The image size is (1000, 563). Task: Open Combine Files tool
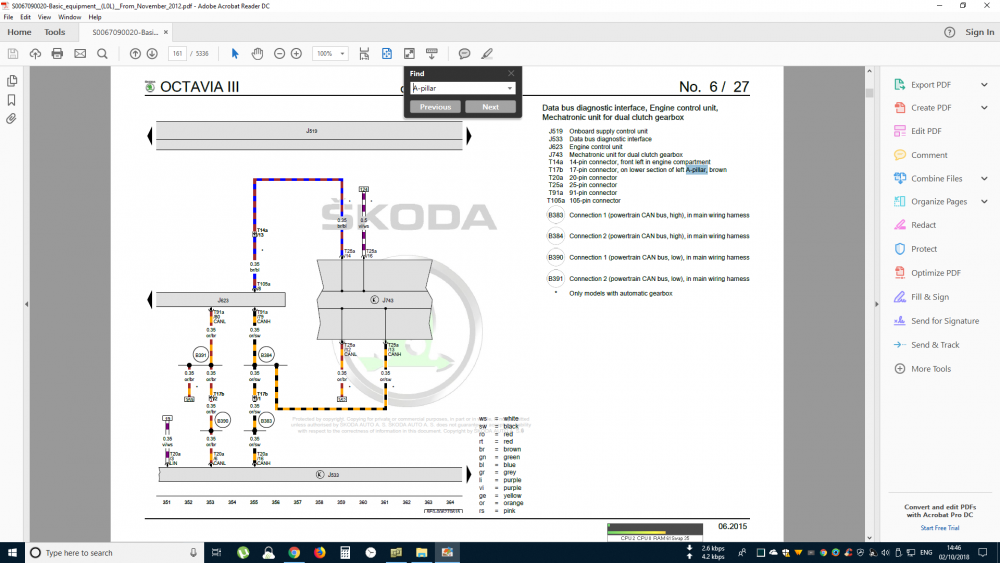[x=936, y=179]
